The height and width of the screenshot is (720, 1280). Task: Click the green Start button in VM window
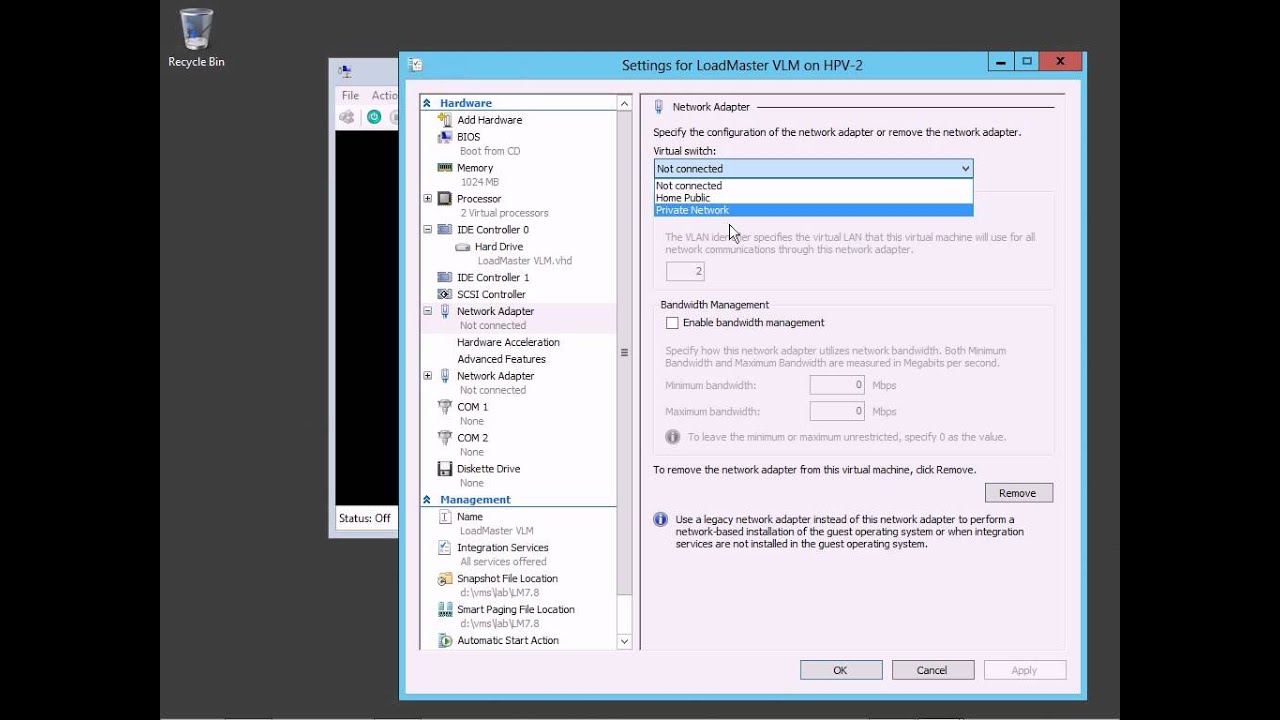(x=374, y=117)
